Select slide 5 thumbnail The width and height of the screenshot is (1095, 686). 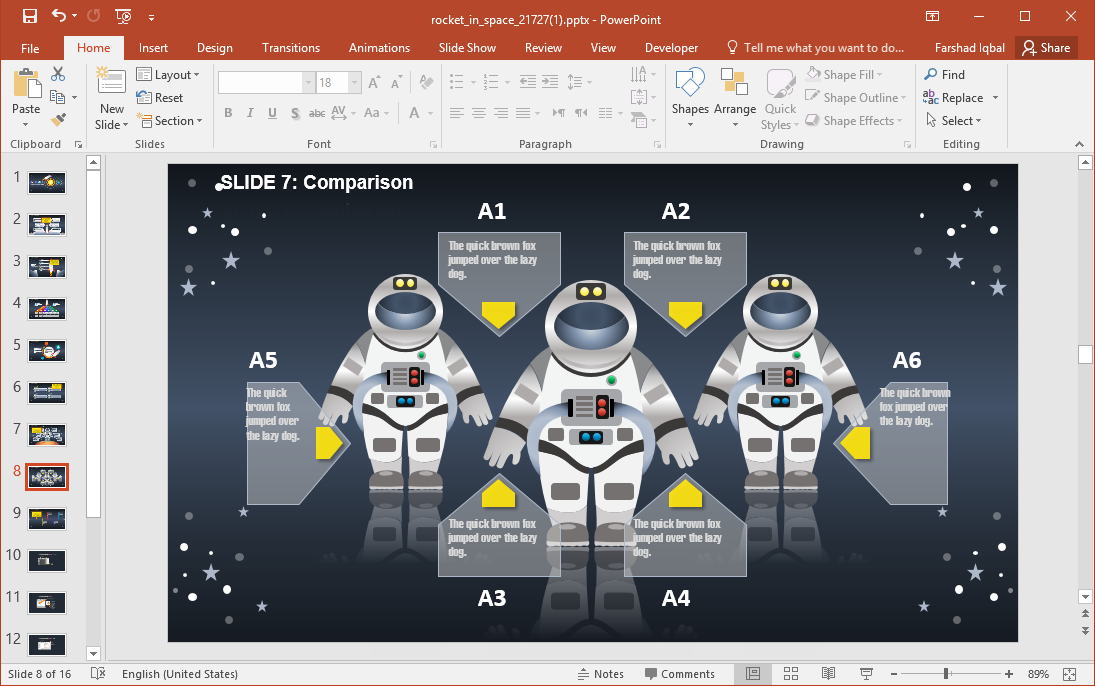click(47, 350)
